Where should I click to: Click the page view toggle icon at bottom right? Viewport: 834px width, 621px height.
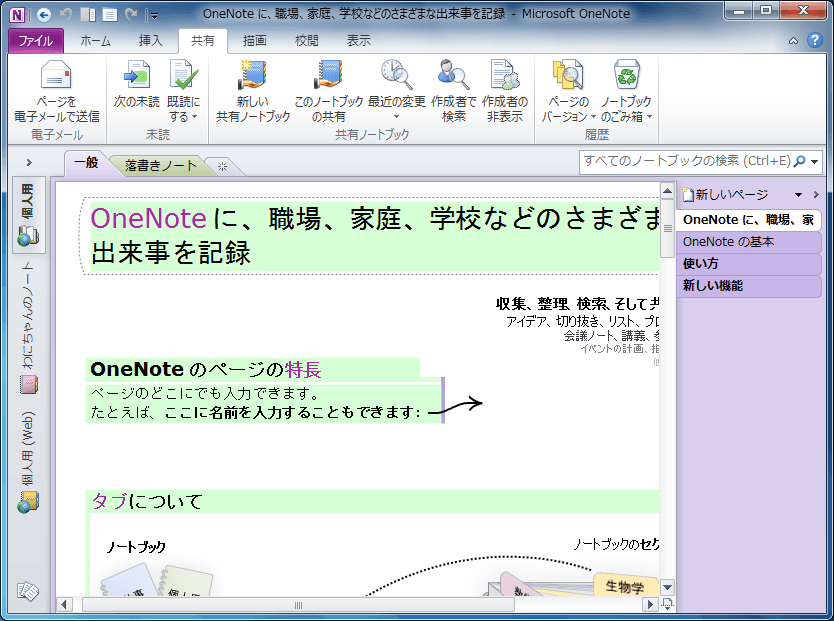pos(668,604)
